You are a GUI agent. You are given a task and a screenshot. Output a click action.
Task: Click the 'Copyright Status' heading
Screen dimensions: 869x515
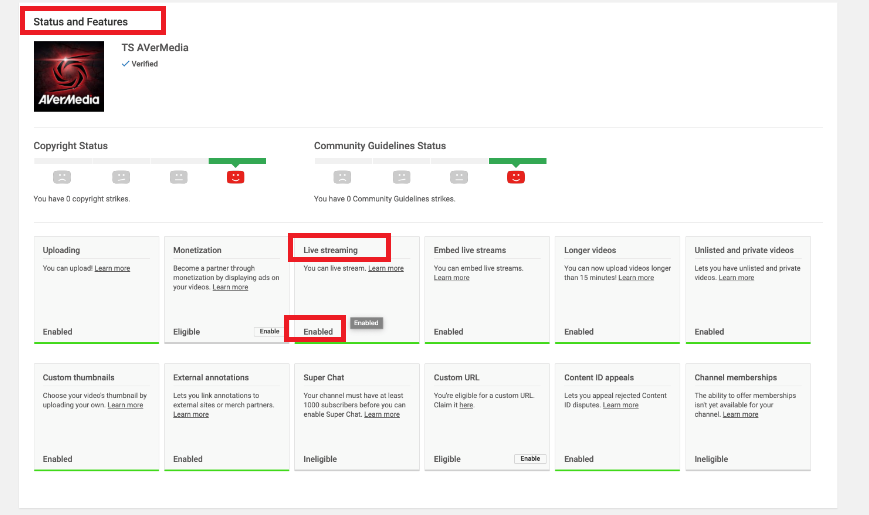[70, 146]
